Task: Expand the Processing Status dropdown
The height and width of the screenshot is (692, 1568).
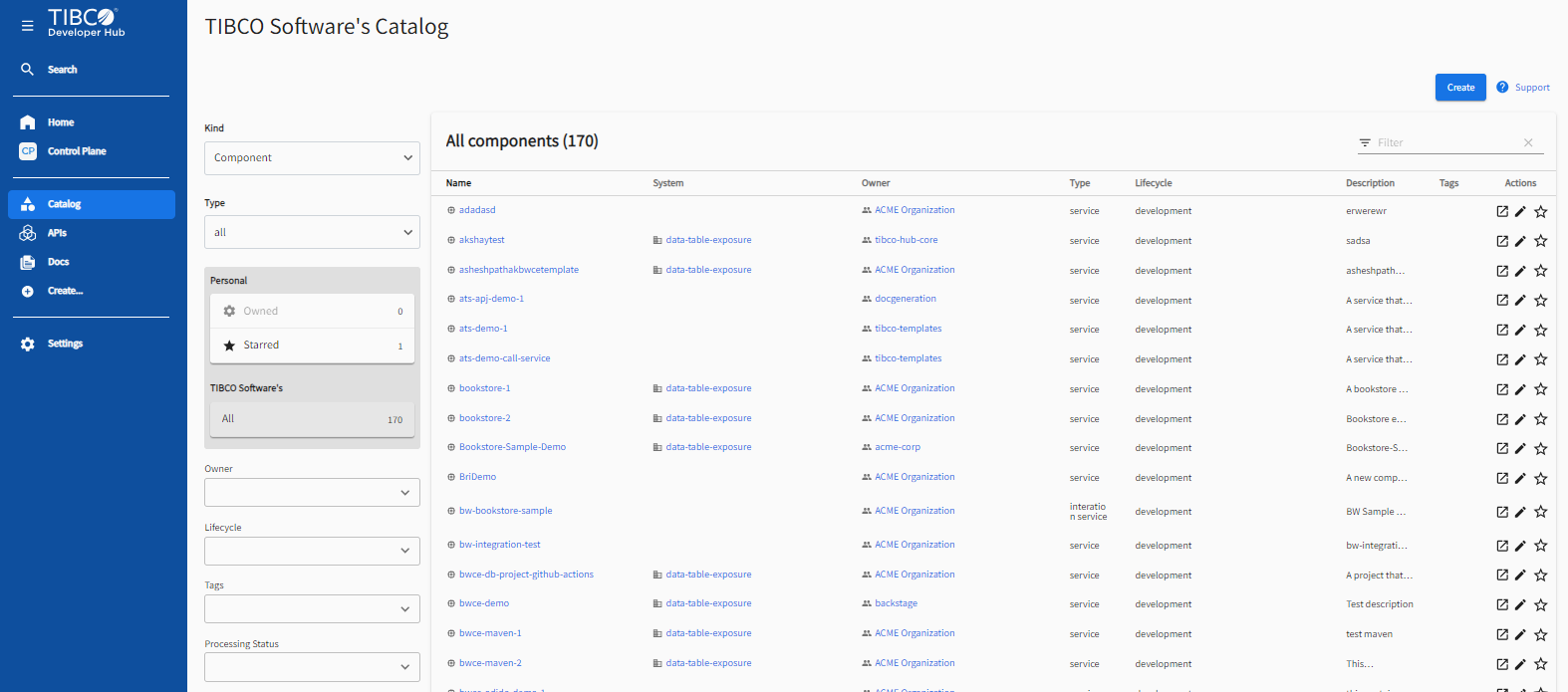Action: 312,667
